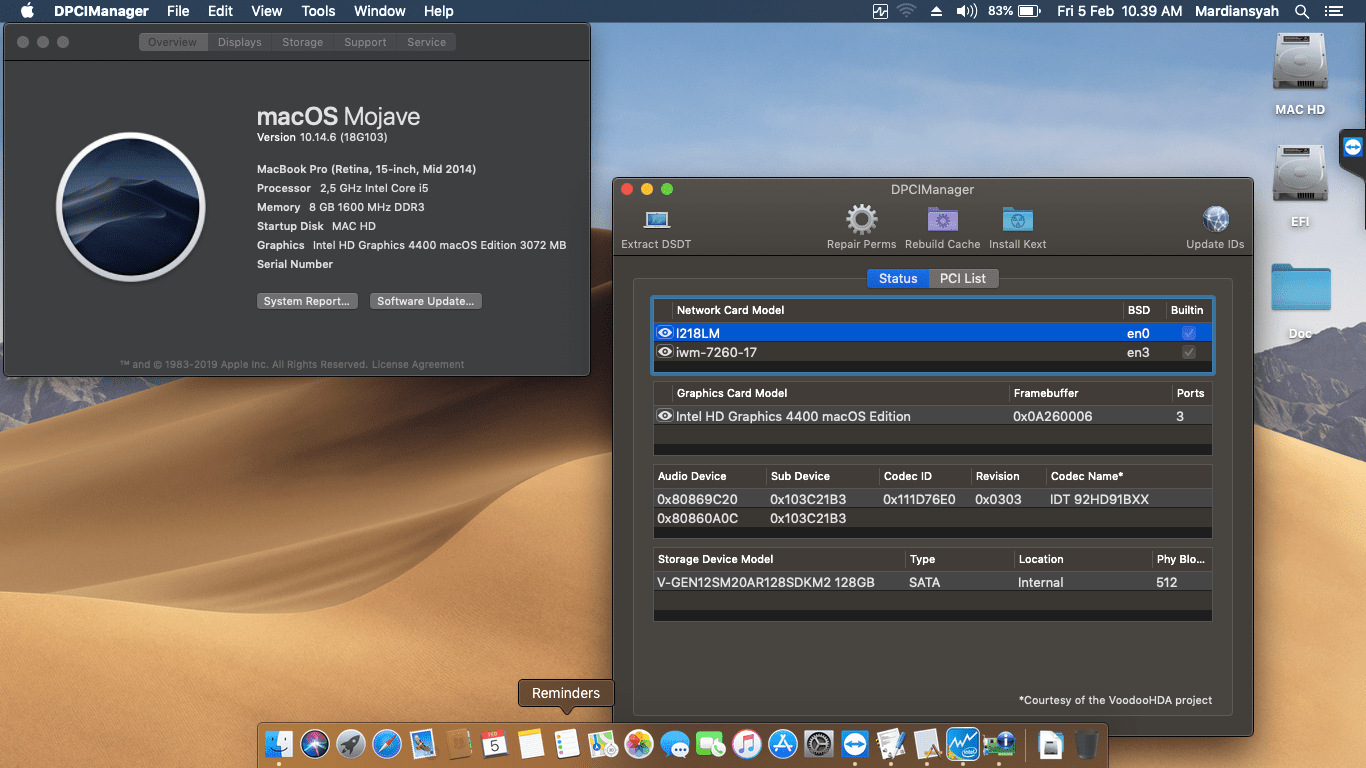1366x768 pixels.
Task: Click the Mardiansyah user name in menu bar
Action: click(x=1237, y=11)
